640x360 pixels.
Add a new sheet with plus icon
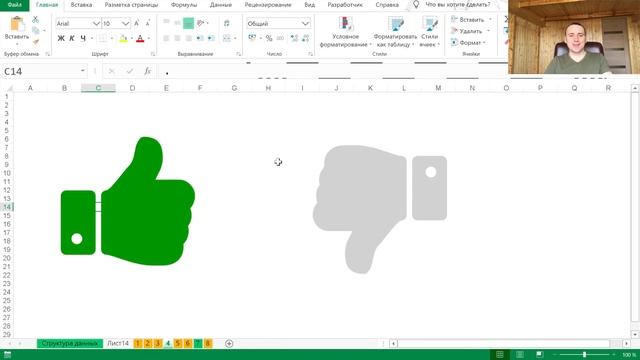point(229,344)
